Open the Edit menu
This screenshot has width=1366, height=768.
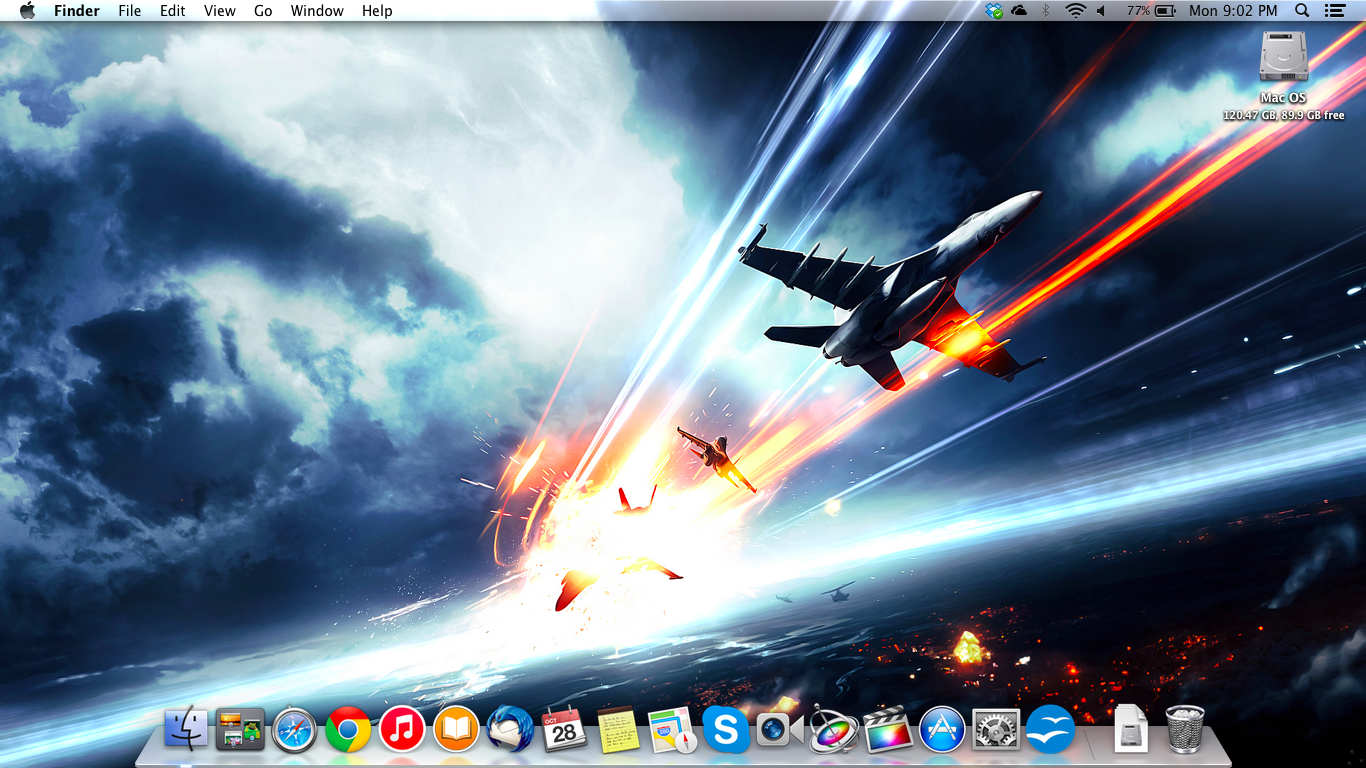[x=173, y=11]
